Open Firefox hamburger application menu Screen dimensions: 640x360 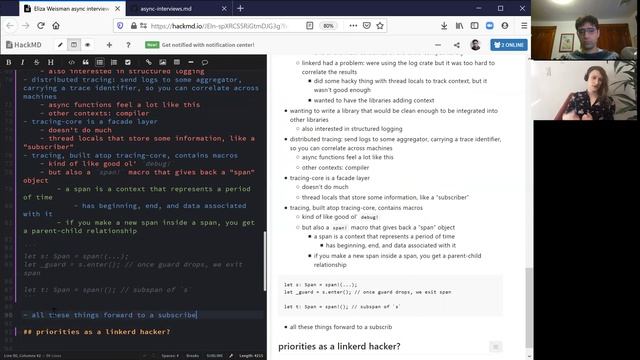[524, 26]
